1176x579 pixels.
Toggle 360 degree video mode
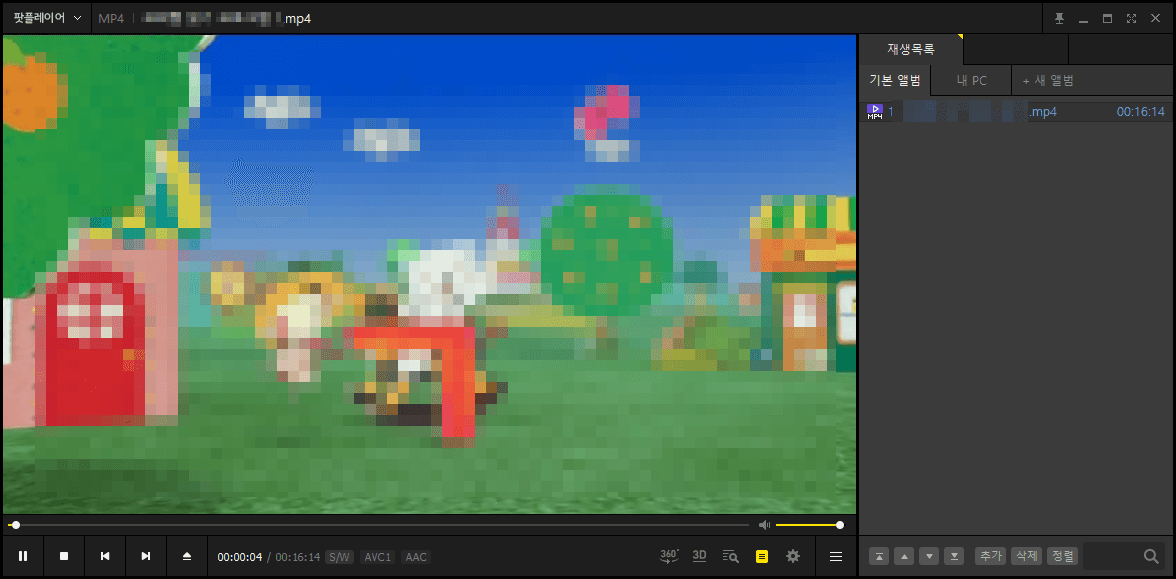click(668, 556)
